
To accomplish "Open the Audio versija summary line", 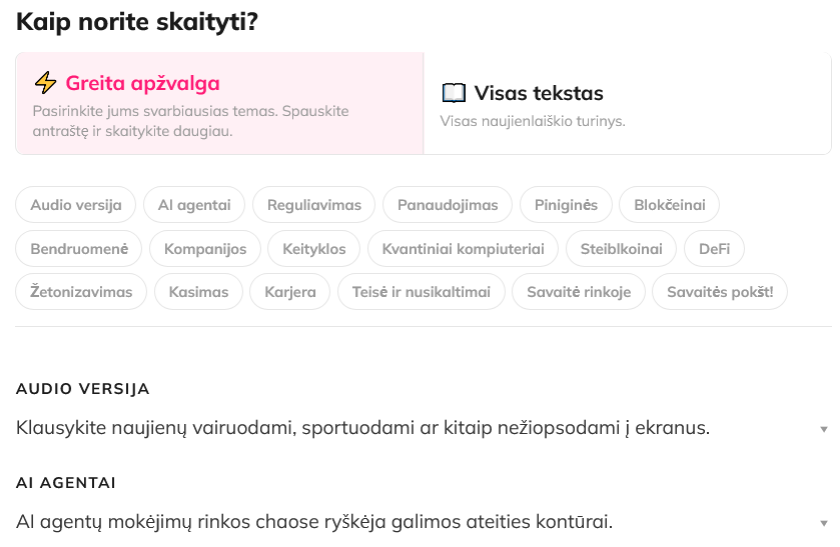I will click(x=363, y=428).
